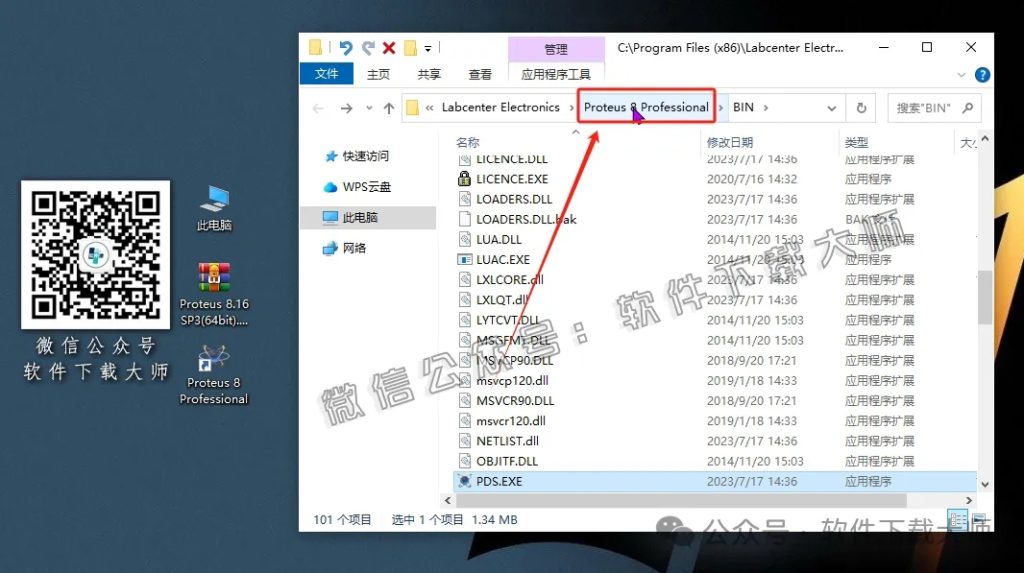Sort by the 名称 column header
The image size is (1024, 573).
[468, 142]
